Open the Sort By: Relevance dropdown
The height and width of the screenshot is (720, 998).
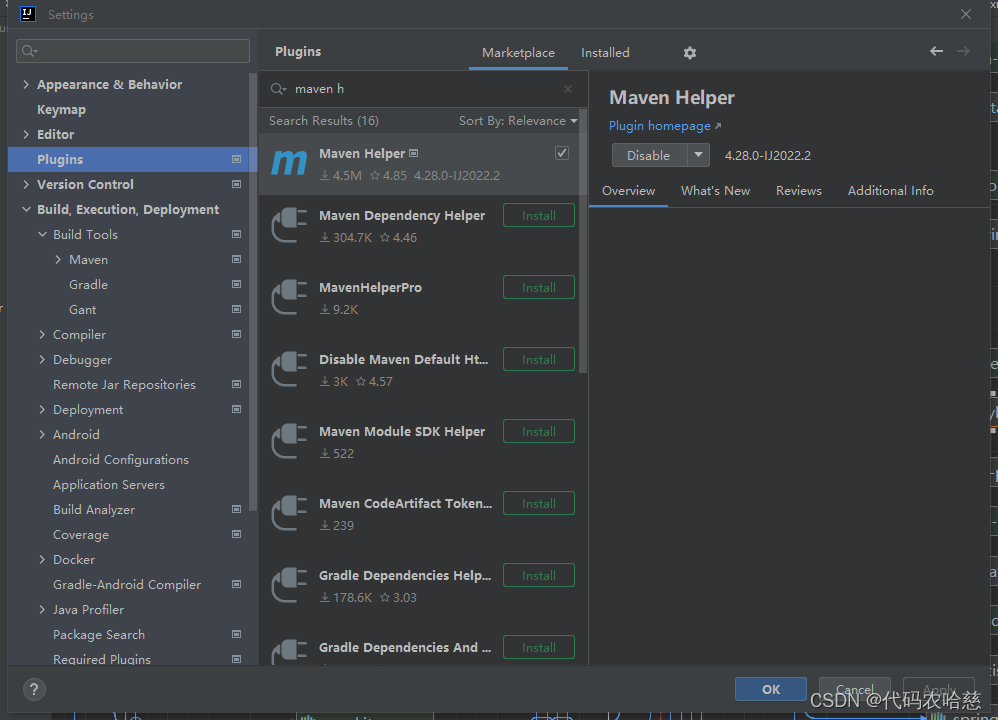[x=518, y=121]
